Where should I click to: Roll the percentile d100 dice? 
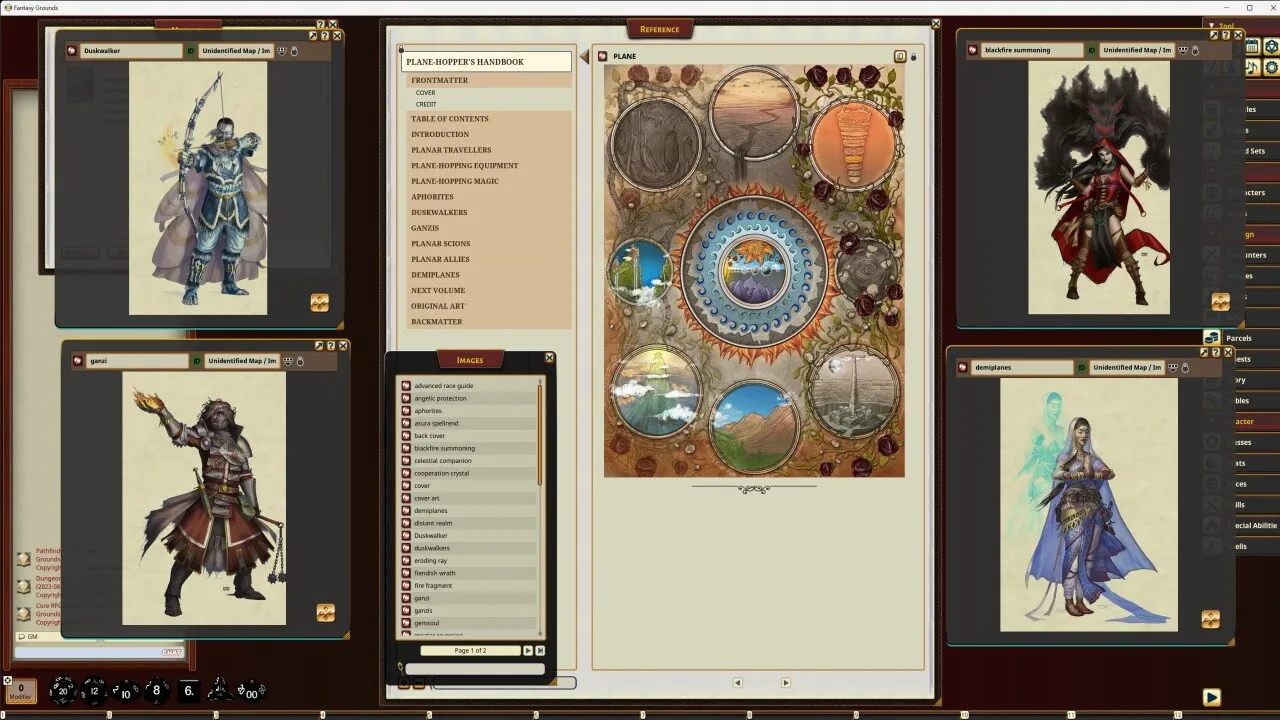click(x=250, y=690)
